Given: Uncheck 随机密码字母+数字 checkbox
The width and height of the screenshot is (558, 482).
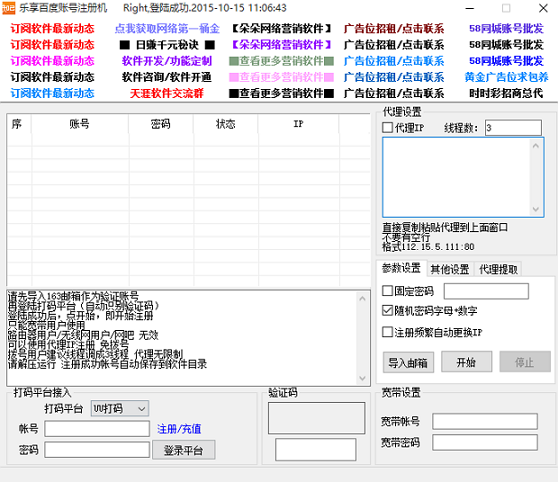Looking at the screenshot, I should pos(387,310).
